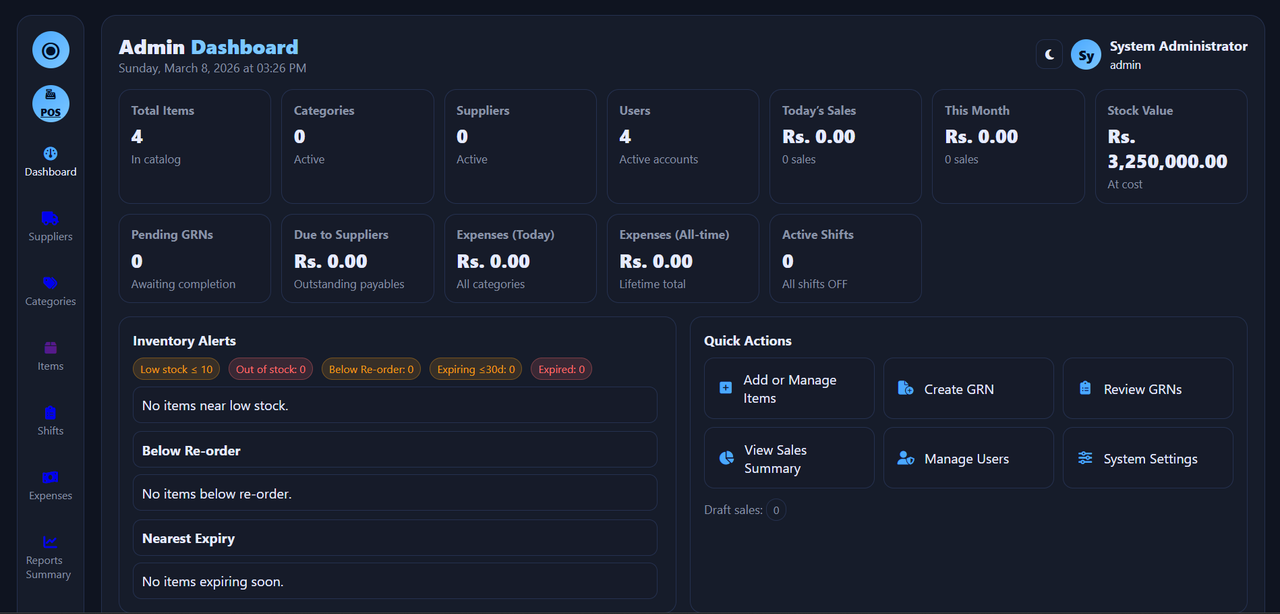Open Reports Summary chart icon
1280x614 pixels.
[x=51, y=542]
